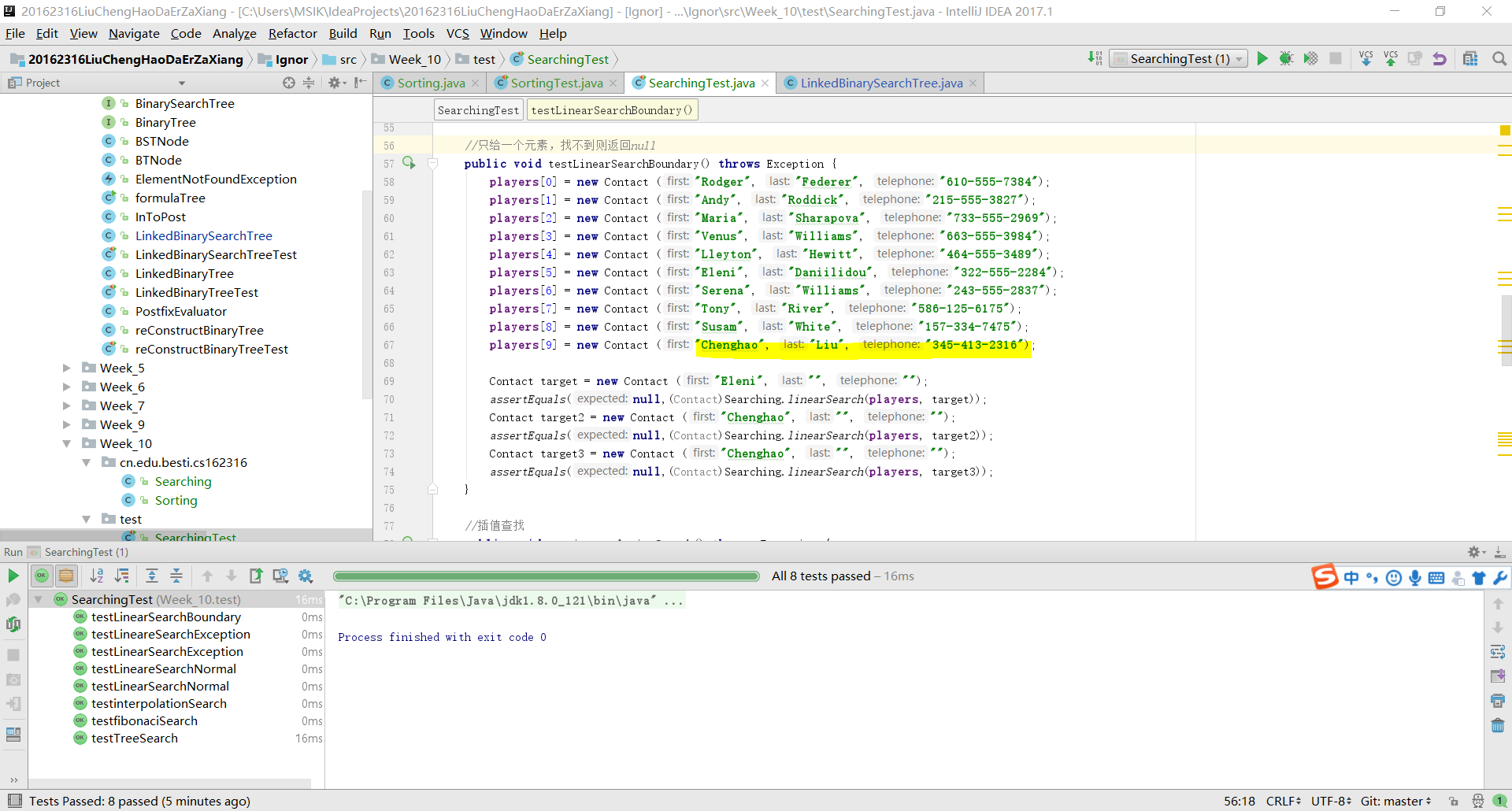Toggle tool window layout button in Run panel
The height and width of the screenshot is (811, 1512).
coord(13,734)
